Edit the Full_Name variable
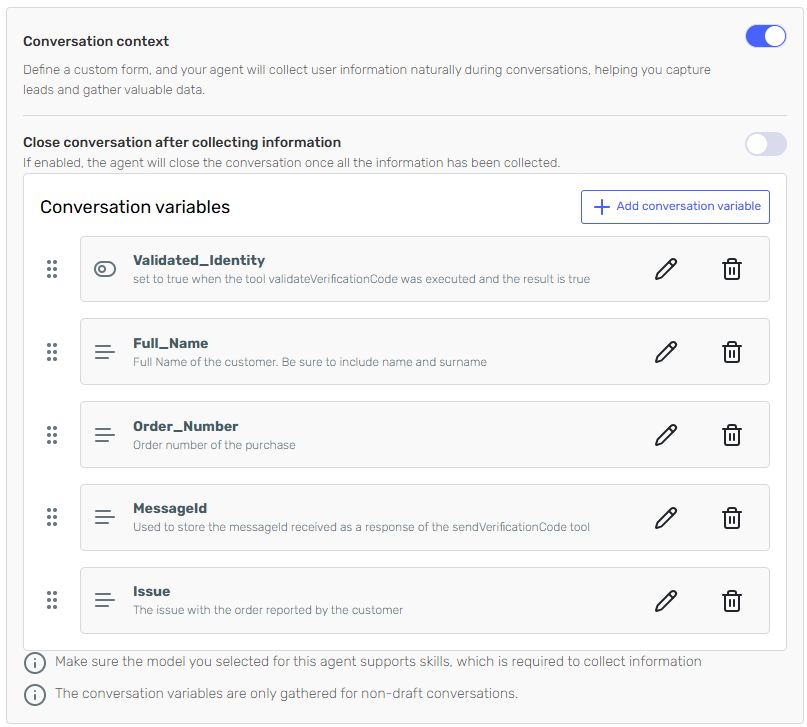The width and height of the screenshot is (807, 727). tap(666, 352)
